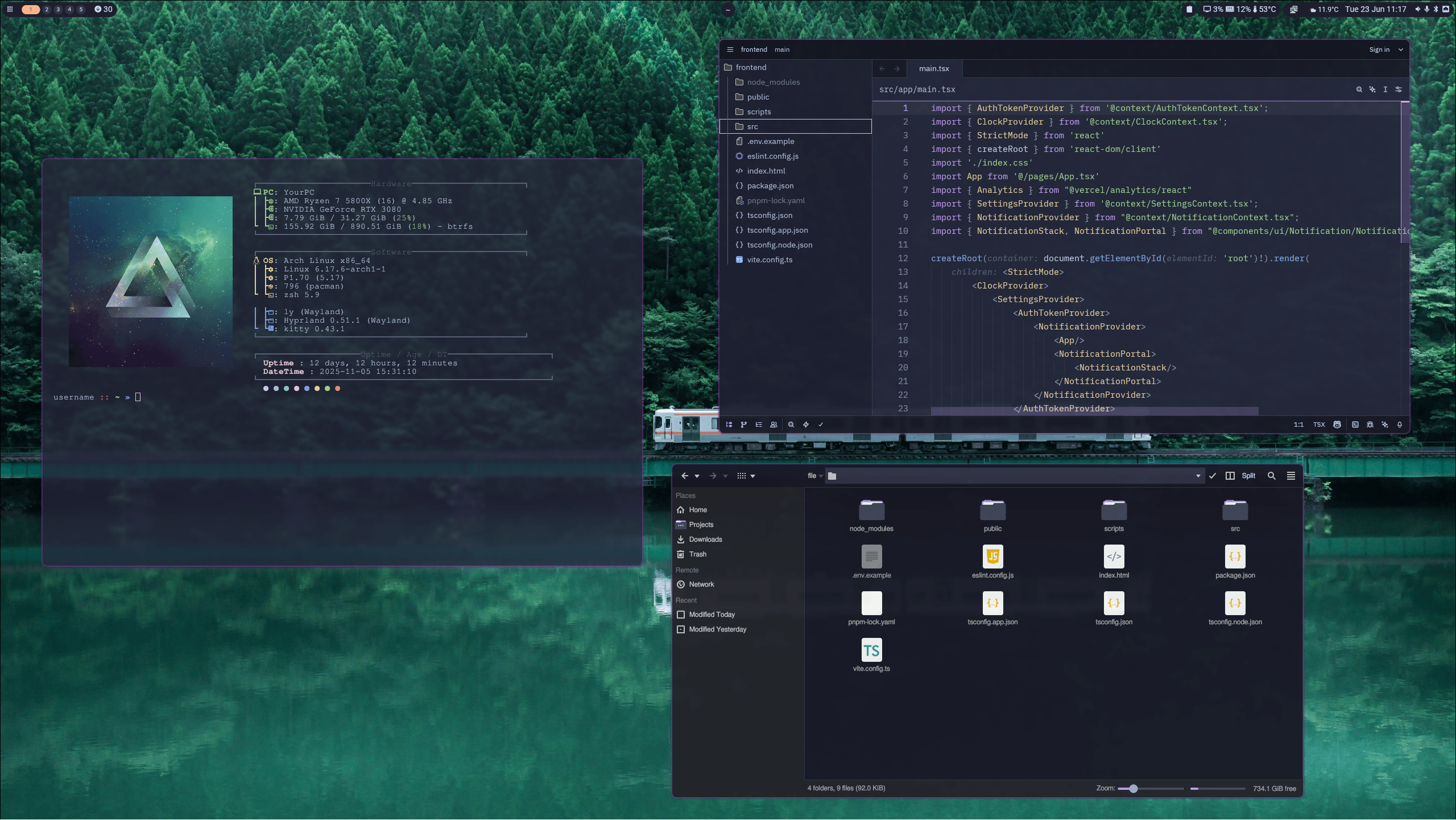Open the Zed application menu hamburger
The image size is (1456, 820).
pyautogui.click(x=730, y=50)
